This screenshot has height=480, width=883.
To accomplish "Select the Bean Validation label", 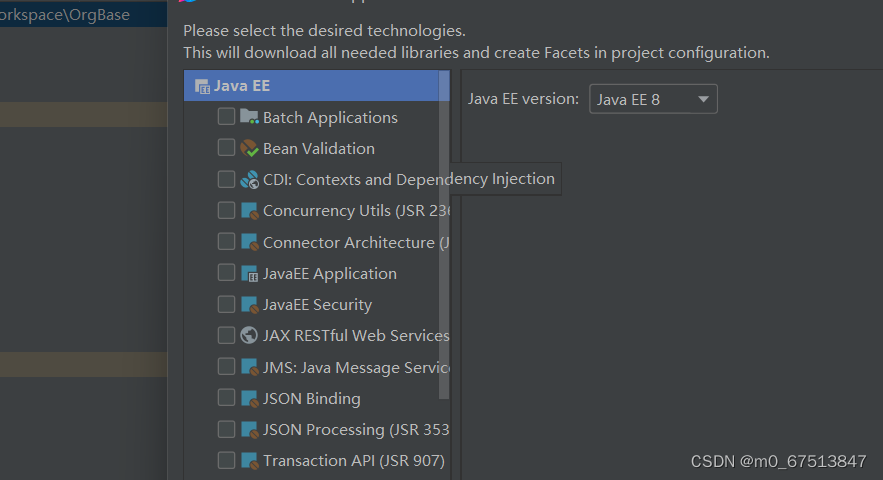I will 319,149.
